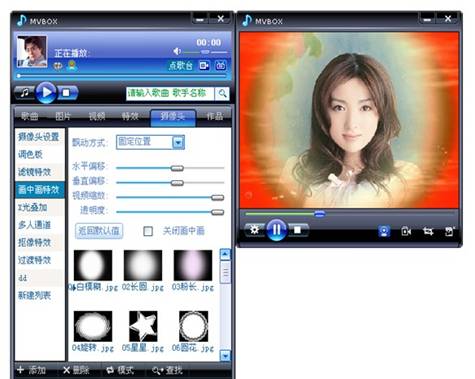Click the 添加 add button
Image resolution: width=475 pixels, height=379 pixels.
tap(31, 370)
